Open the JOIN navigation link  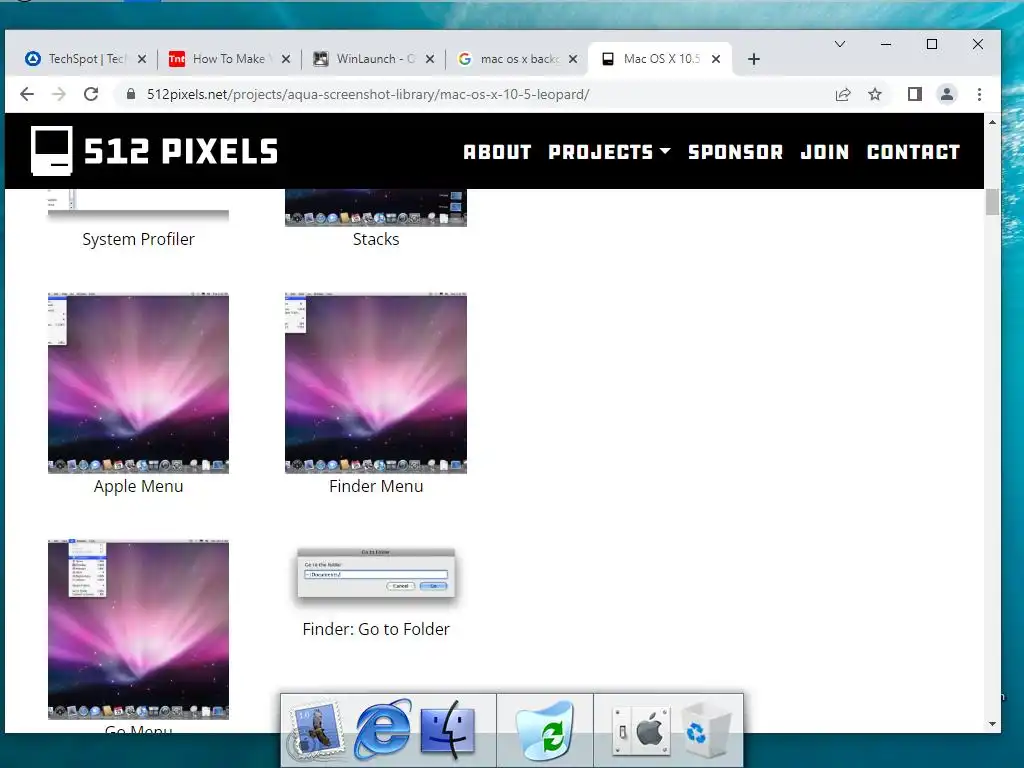click(x=825, y=152)
